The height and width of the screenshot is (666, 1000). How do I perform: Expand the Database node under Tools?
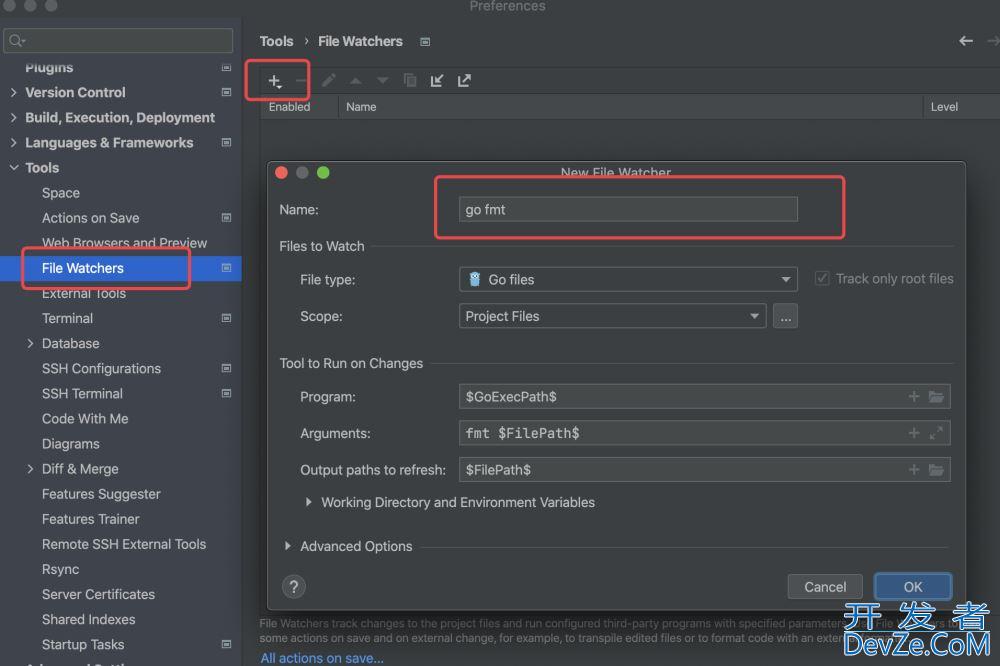point(30,344)
